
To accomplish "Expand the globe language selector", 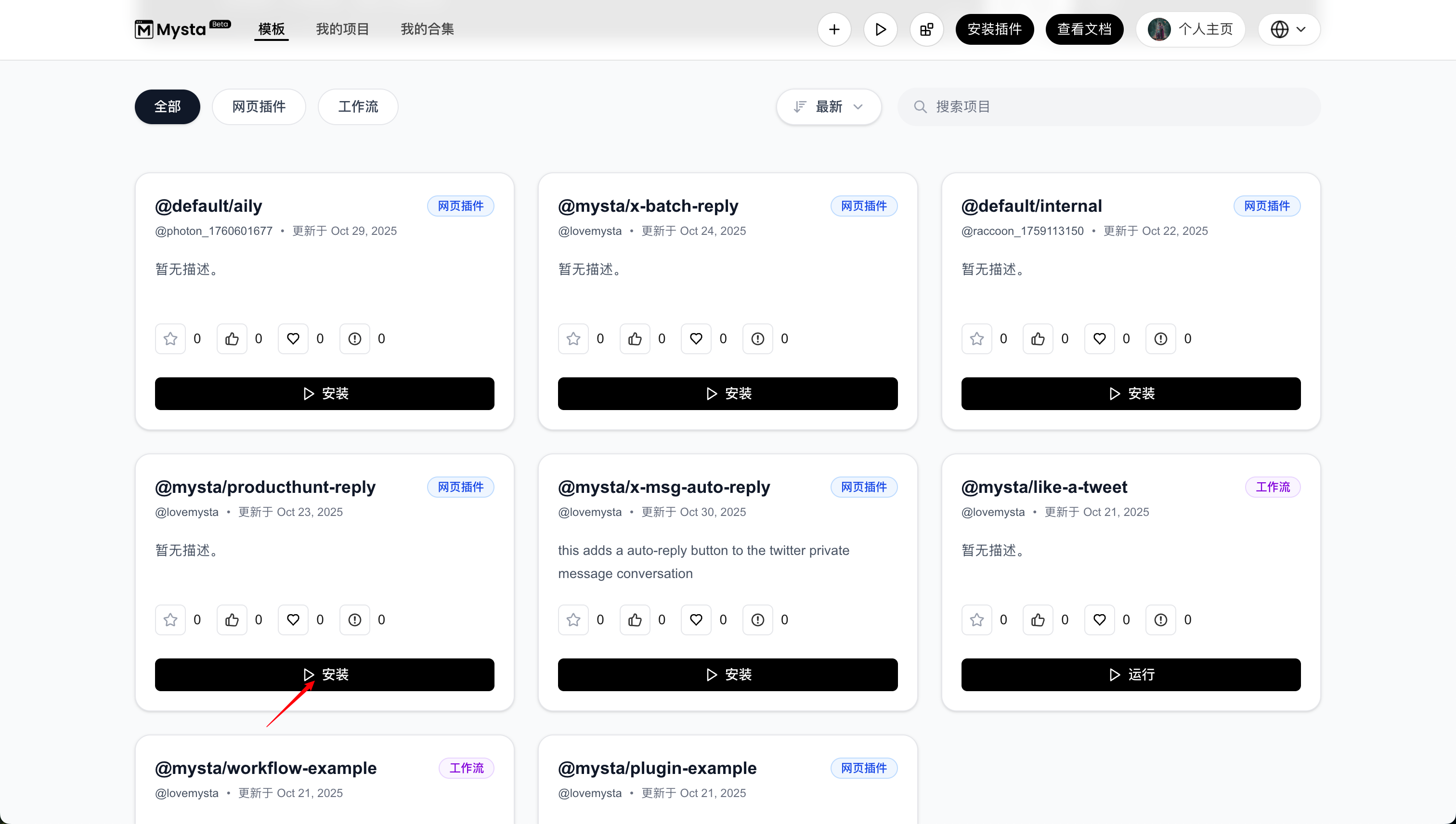I will click(1288, 29).
